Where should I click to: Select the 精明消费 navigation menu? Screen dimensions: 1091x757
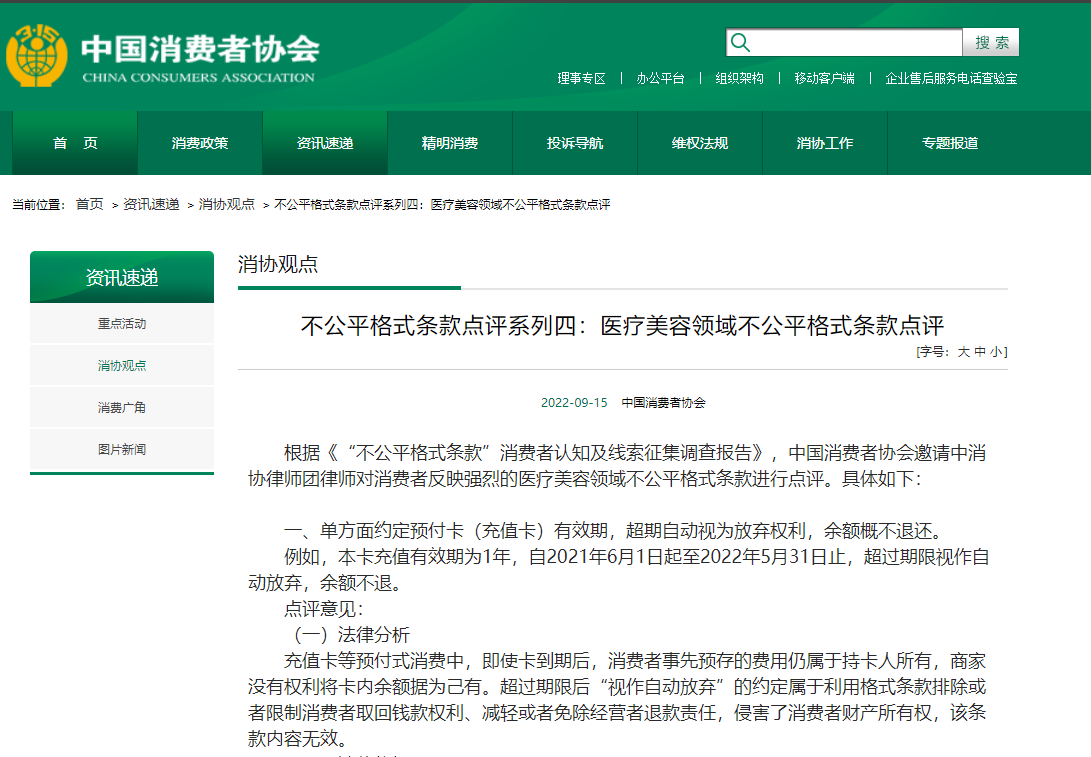coord(449,143)
